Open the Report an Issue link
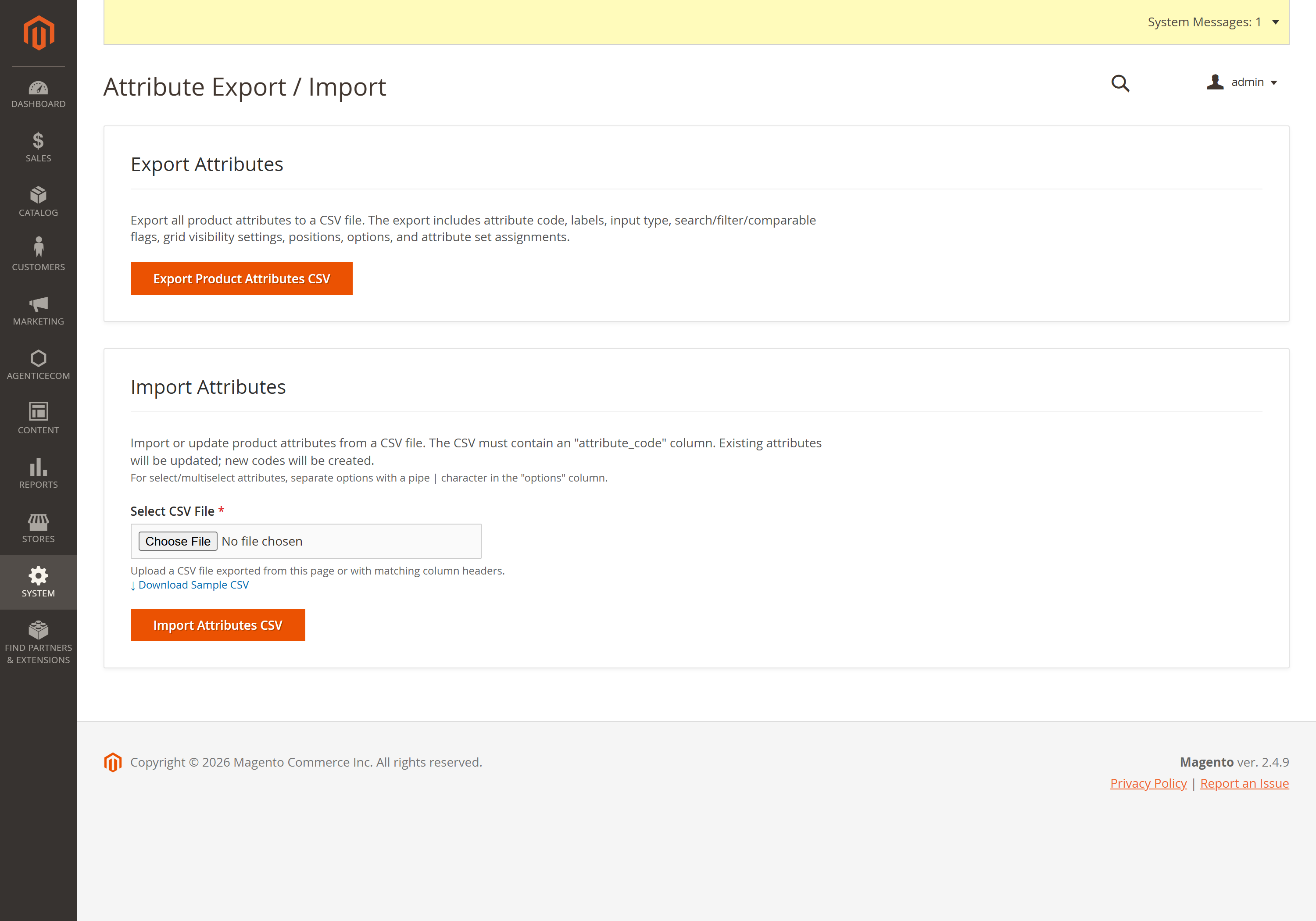1316x921 pixels. [1244, 783]
